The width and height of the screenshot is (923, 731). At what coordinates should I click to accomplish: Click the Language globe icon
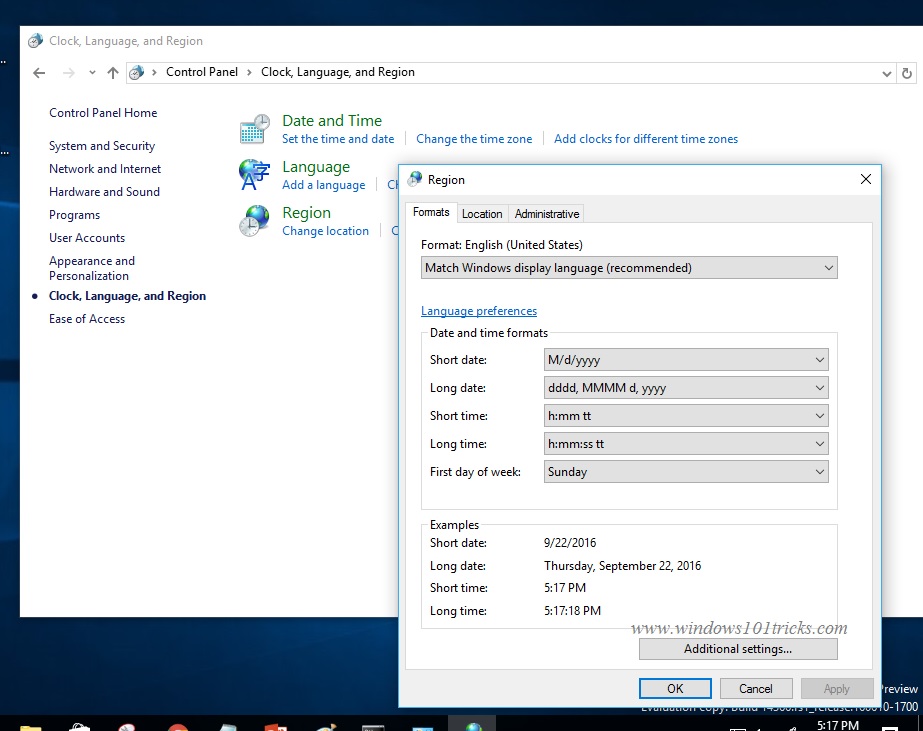254,175
